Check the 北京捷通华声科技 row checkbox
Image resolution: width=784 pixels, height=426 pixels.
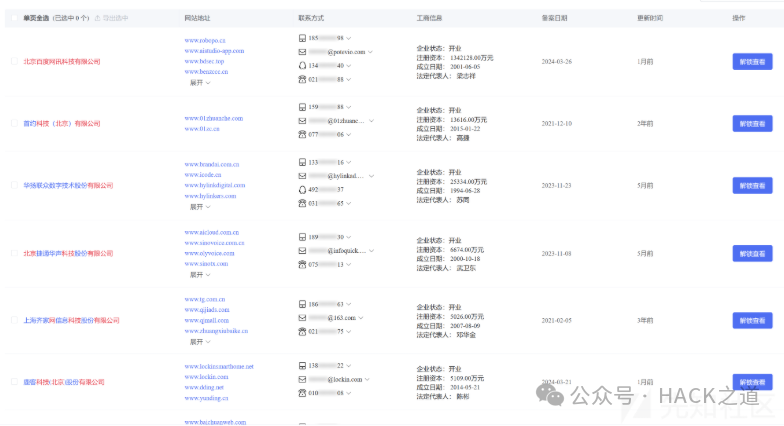point(14,254)
